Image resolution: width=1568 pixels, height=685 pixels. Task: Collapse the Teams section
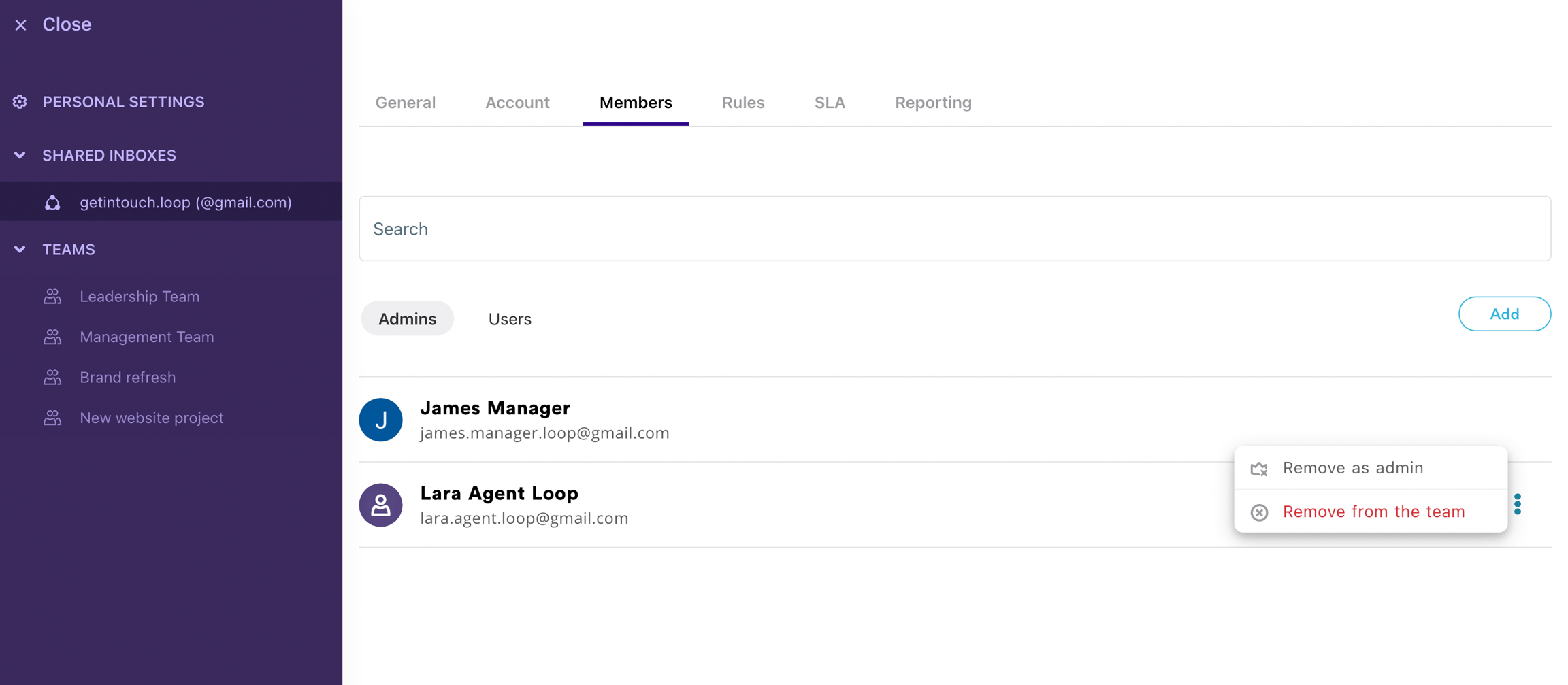click(x=20, y=250)
